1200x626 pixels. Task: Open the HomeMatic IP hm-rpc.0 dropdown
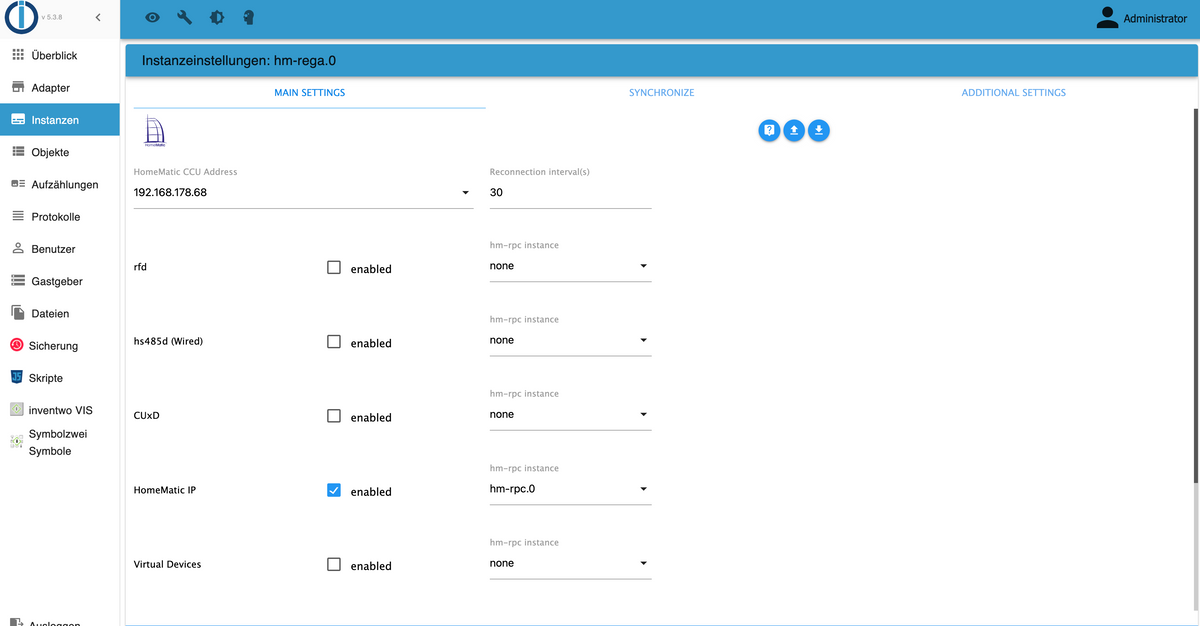[570, 489]
